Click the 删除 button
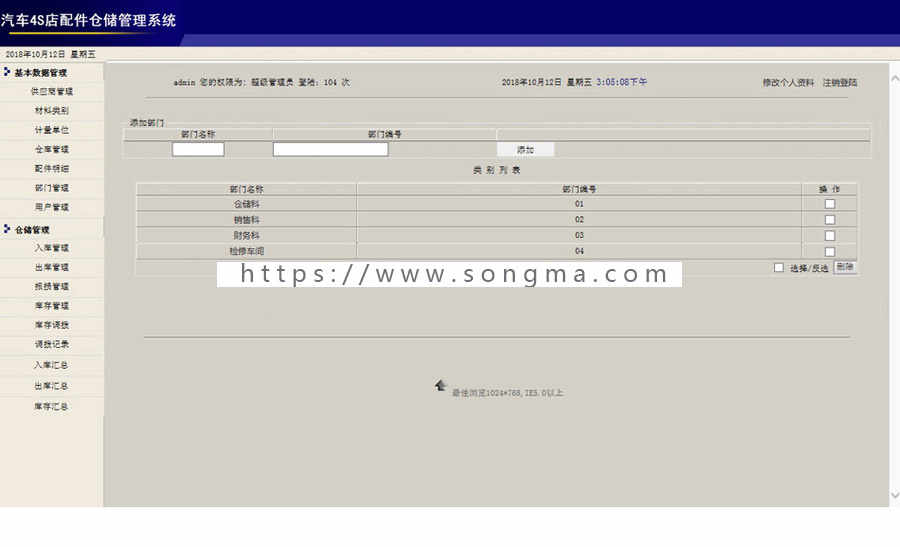The width and height of the screenshot is (900, 547). (x=845, y=267)
